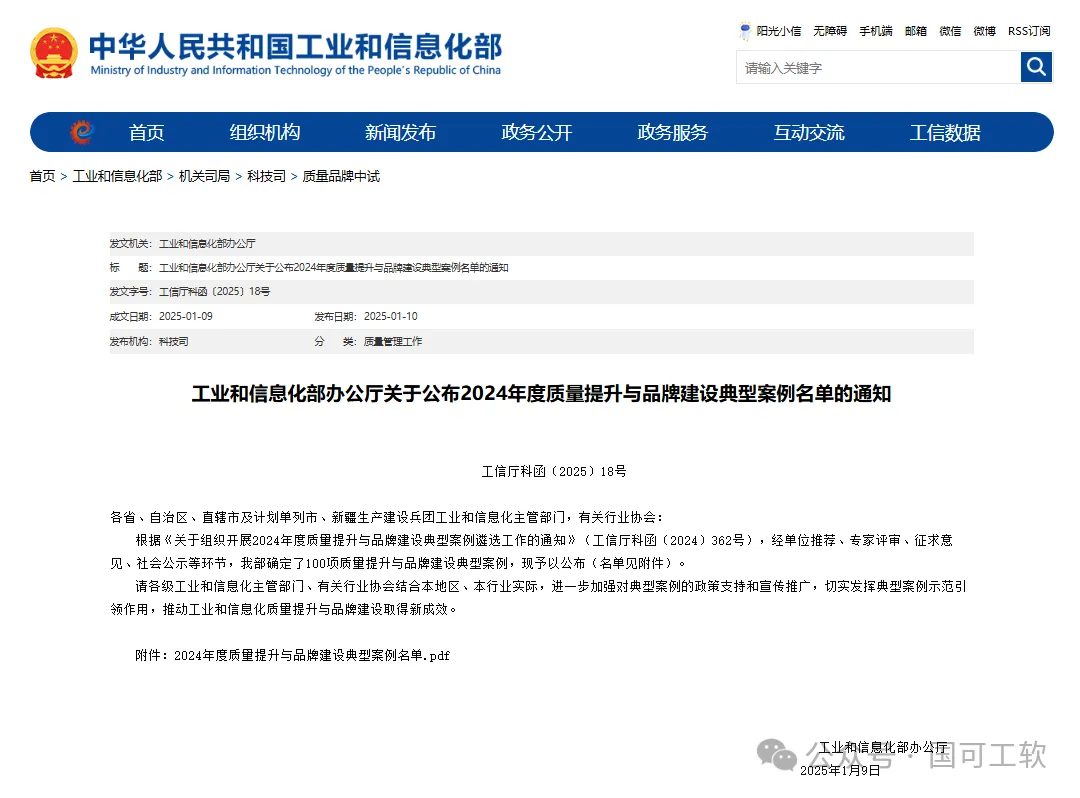Image resolution: width=1080 pixels, height=798 pixels.
Task: Click the salutation line 各省、自治区
Action: 387,517
